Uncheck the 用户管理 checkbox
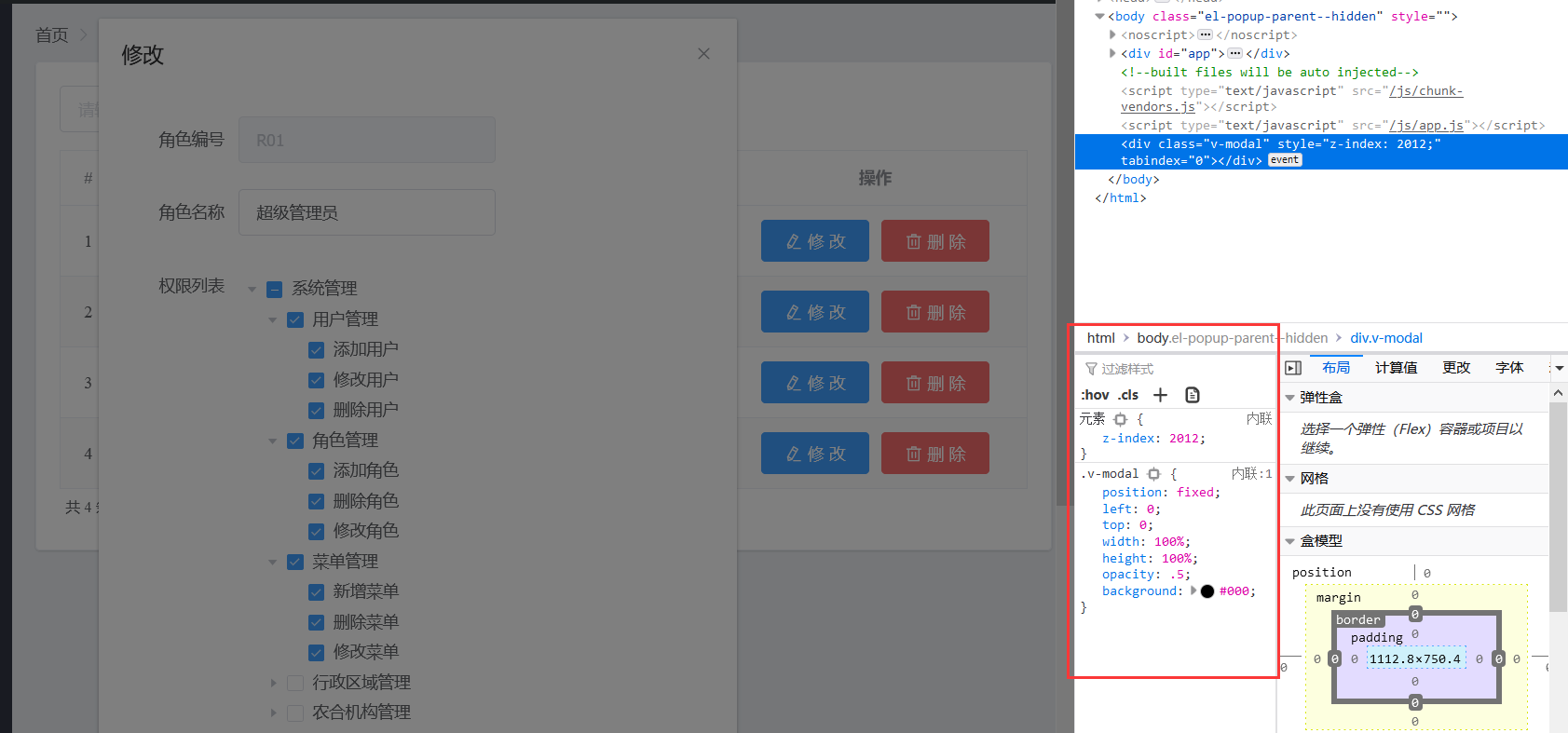 click(x=295, y=319)
